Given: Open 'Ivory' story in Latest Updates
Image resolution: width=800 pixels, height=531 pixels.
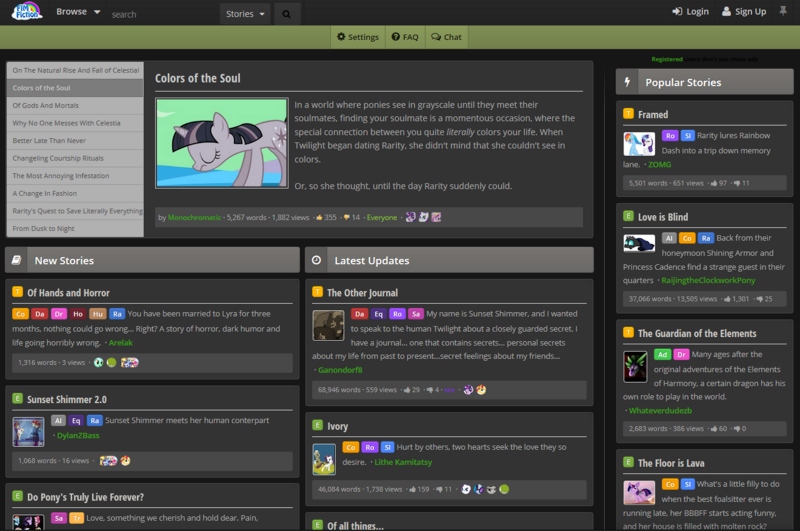Looking at the screenshot, I should 337,426.
